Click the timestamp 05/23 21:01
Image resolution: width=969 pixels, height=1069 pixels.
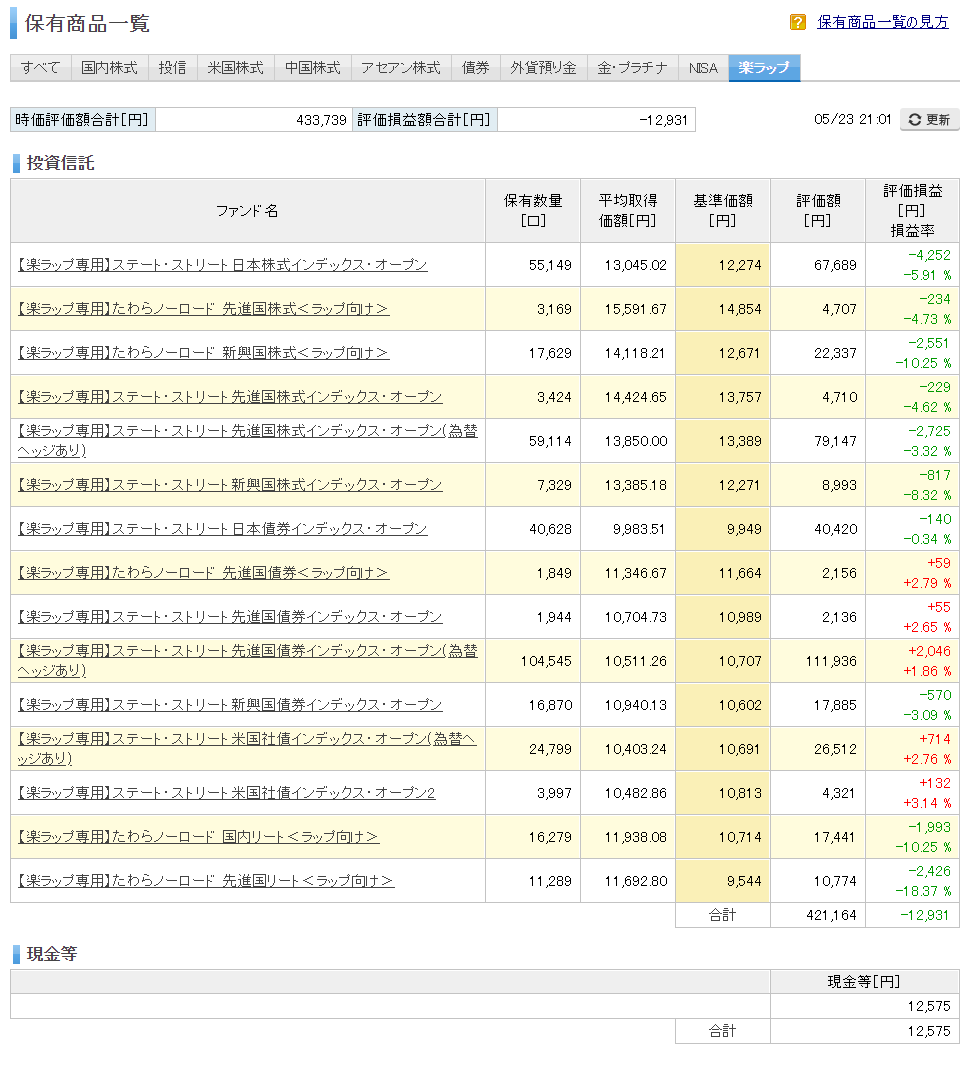(x=852, y=119)
